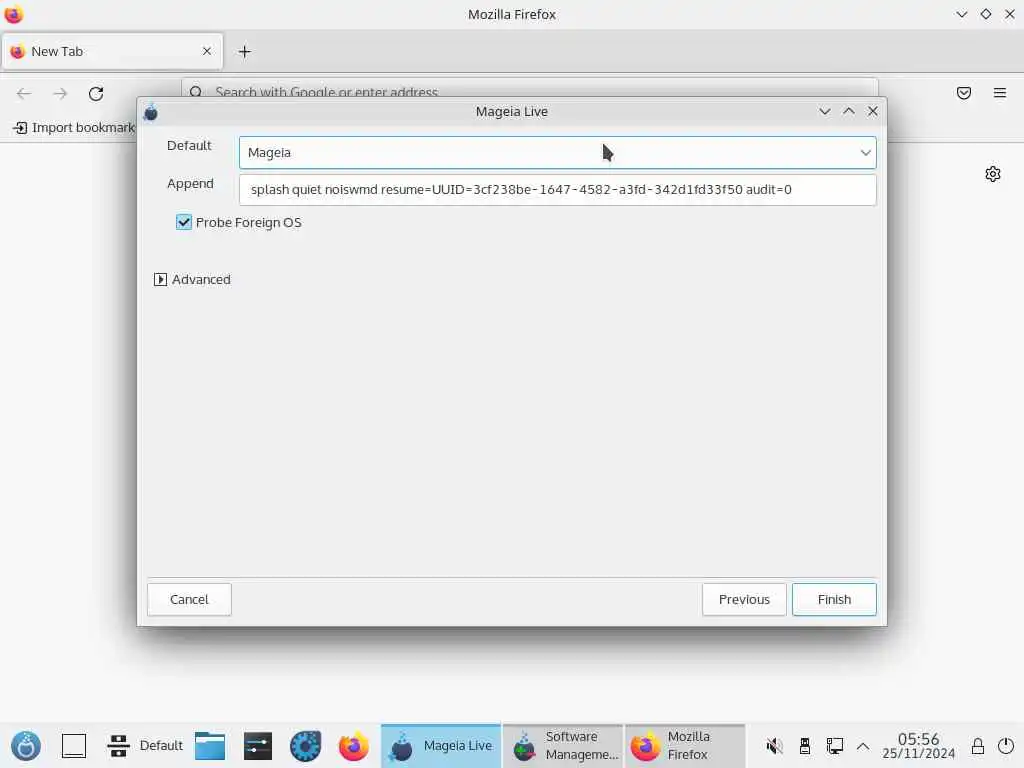The width and height of the screenshot is (1024, 768).
Task: Expand hidden system tray icons
Action: tap(863, 746)
